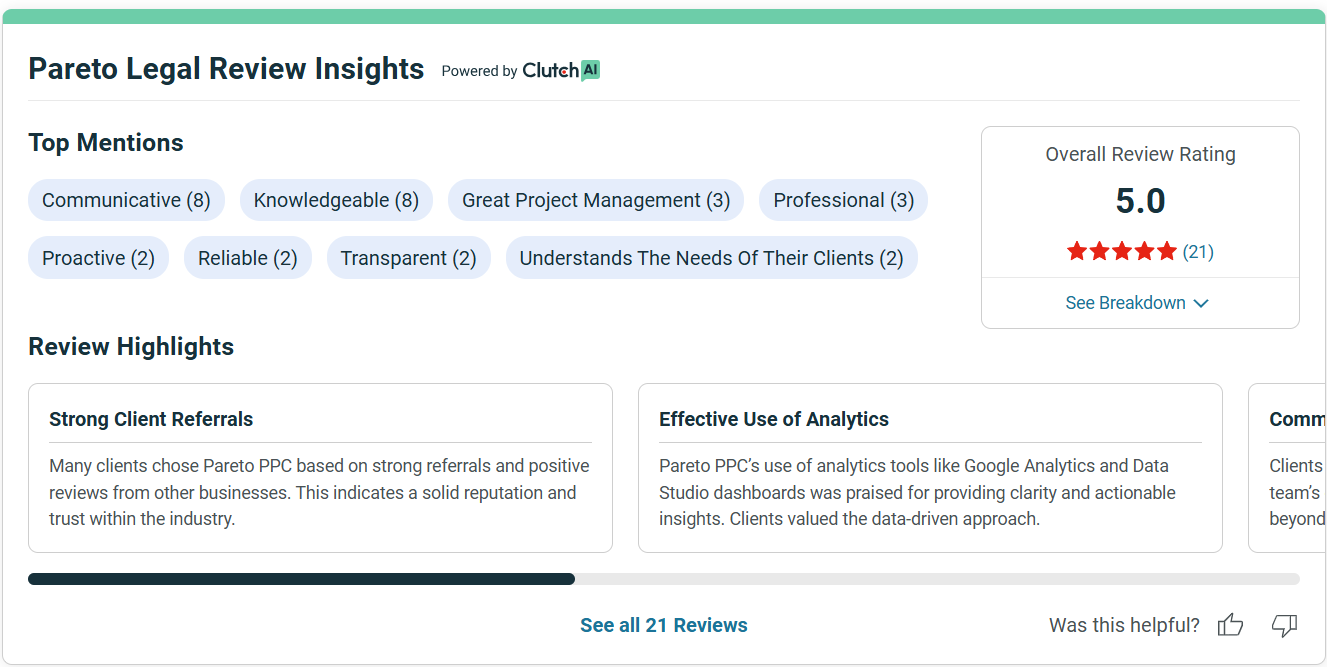1327x667 pixels.
Task: Open the See all 21 Reviews link
Action: point(664,625)
